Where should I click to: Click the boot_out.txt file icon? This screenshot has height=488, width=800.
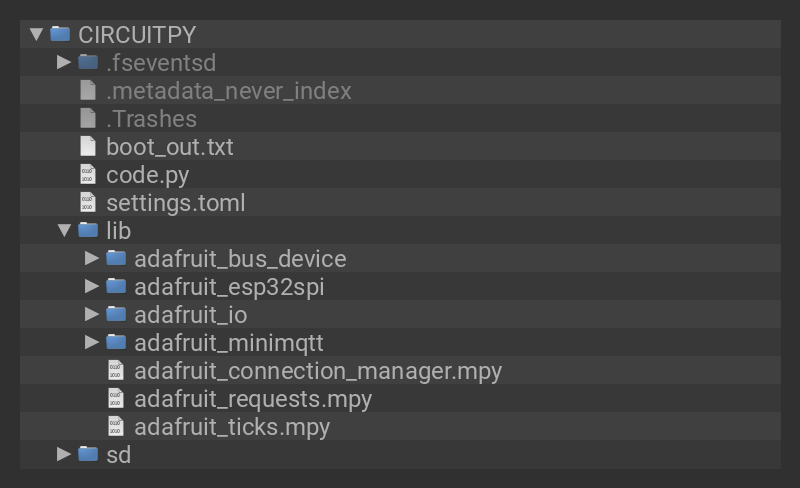[88, 146]
